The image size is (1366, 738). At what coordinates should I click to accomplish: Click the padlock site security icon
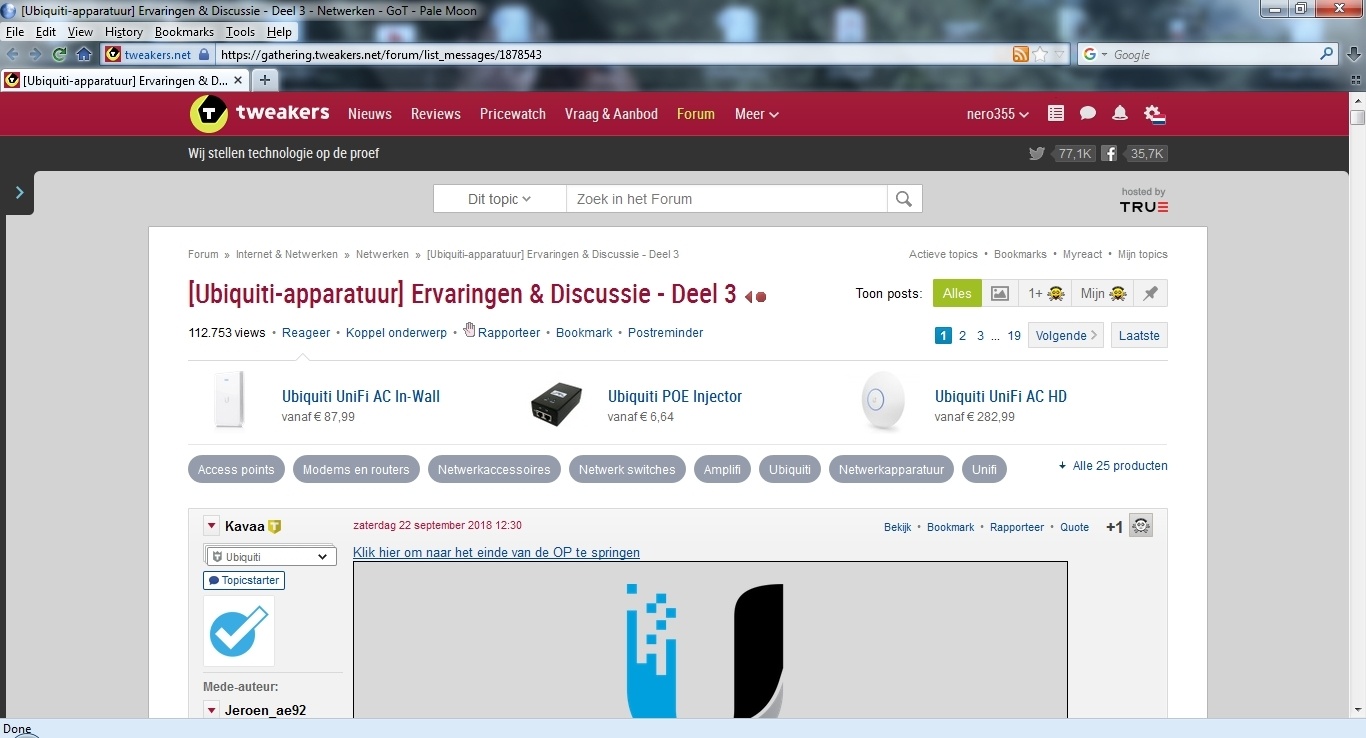(204, 54)
